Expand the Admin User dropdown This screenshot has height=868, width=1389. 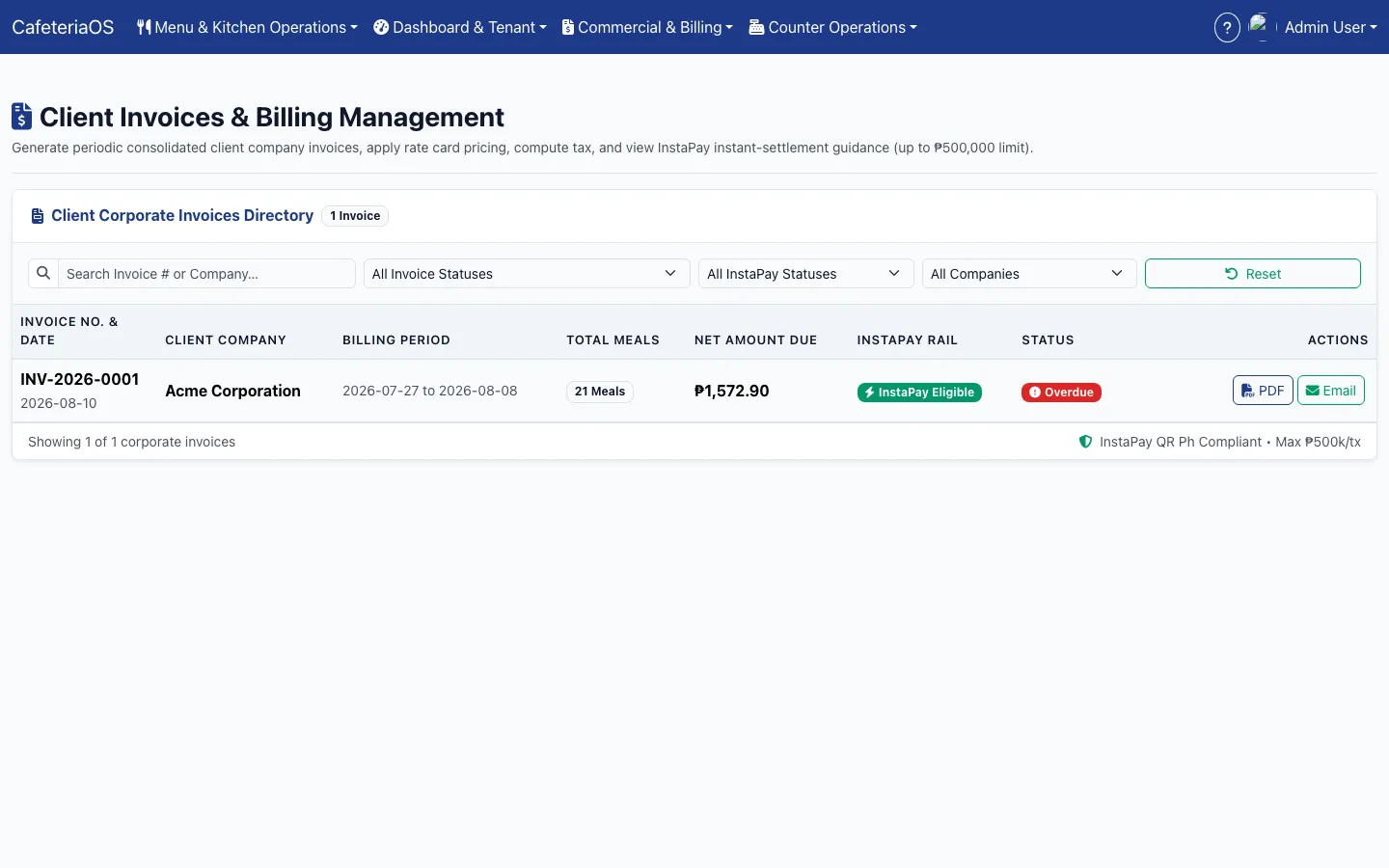coord(1330,27)
